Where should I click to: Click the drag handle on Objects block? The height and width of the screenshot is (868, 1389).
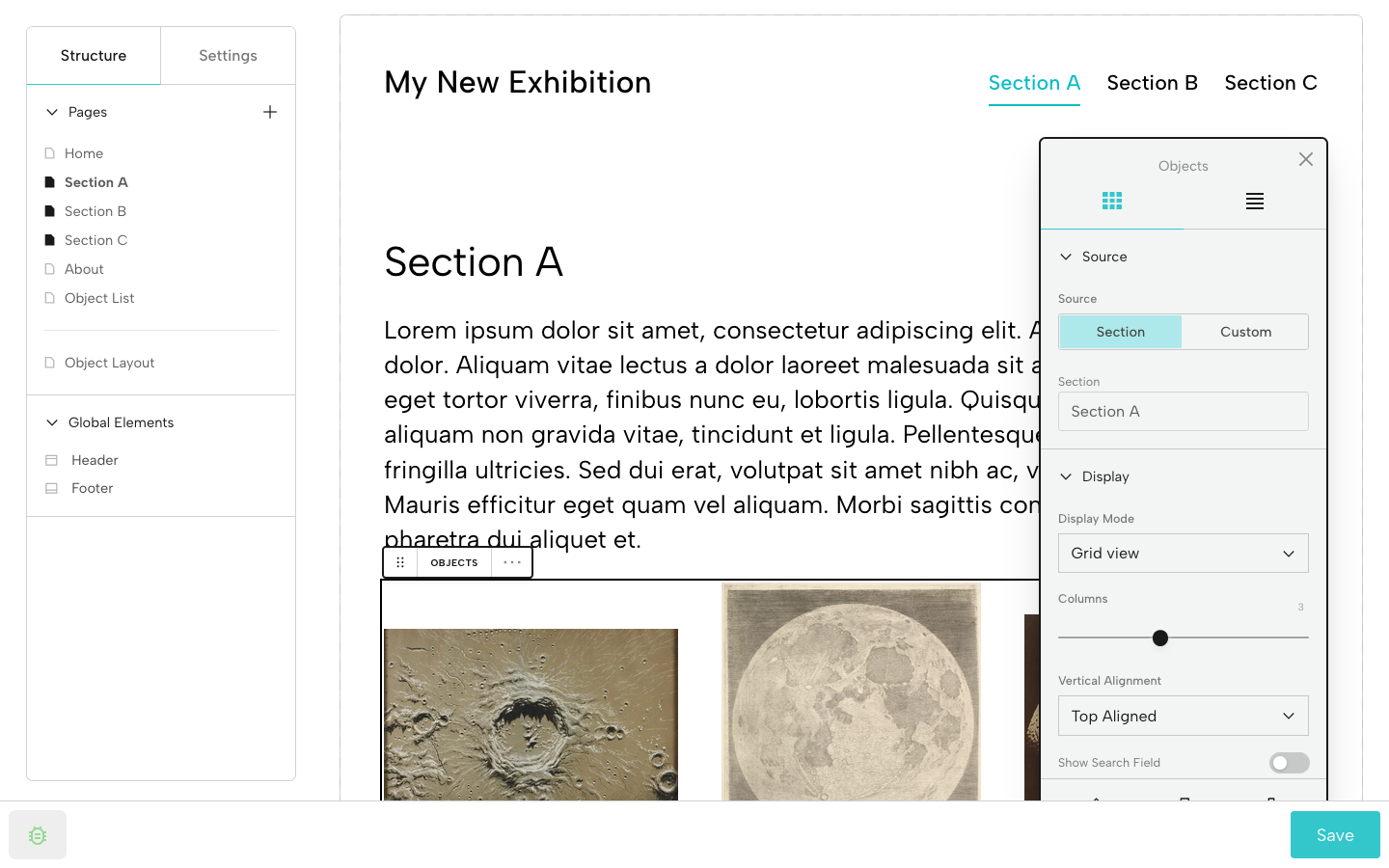pyautogui.click(x=400, y=562)
